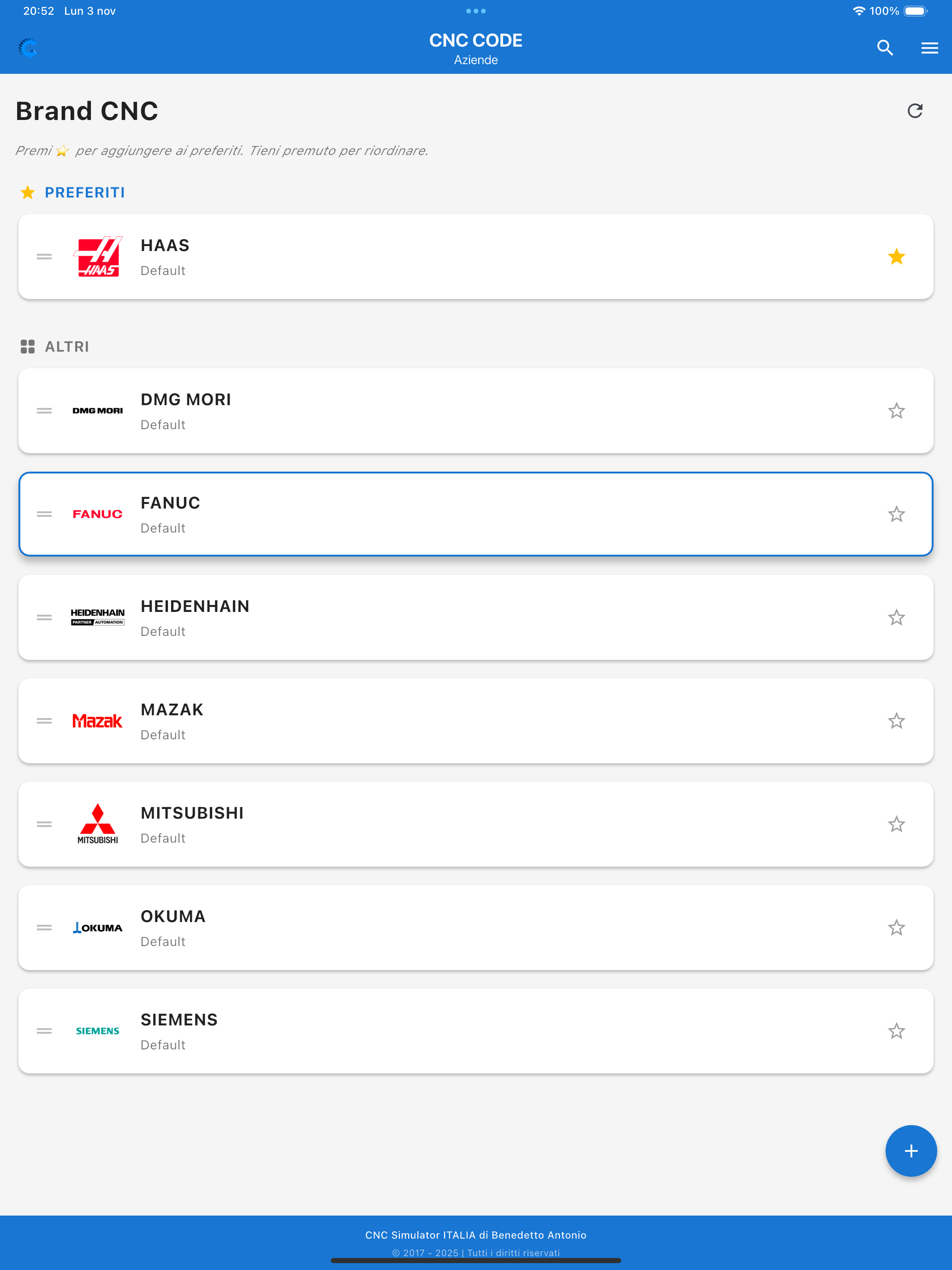Tap the Okuma logo
The height and width of the screenshot is (1270, 952).
pos(98,927)
